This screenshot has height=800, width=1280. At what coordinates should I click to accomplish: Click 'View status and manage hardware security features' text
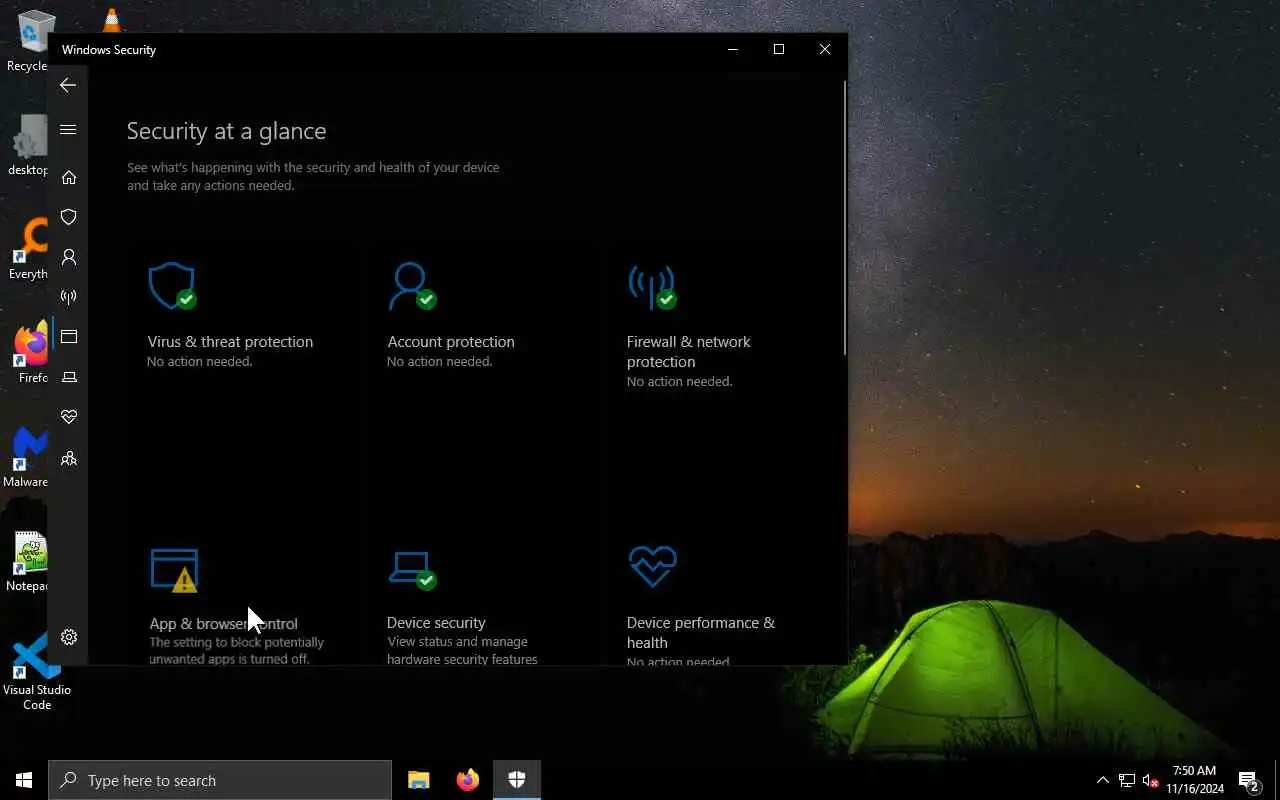click(462, 651)
